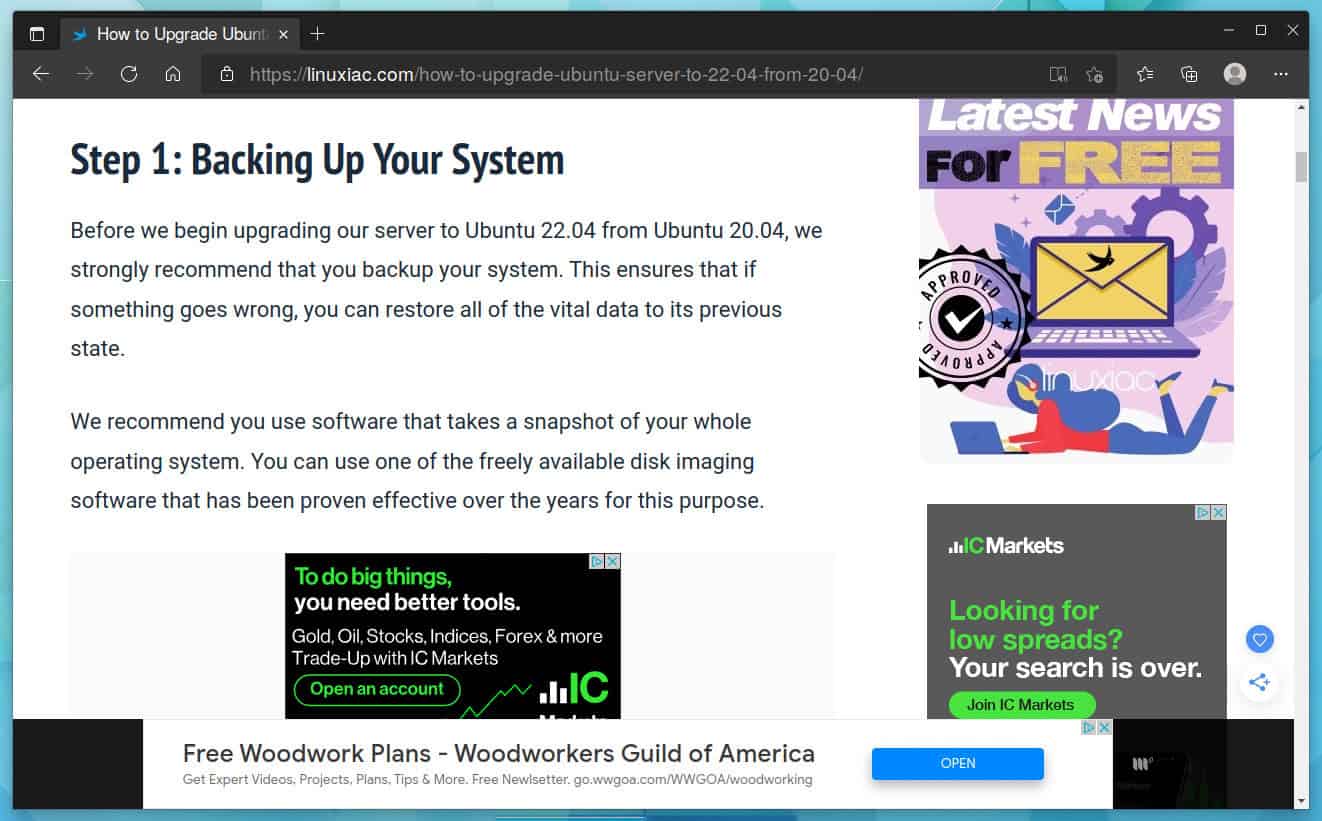Viewport: 1322px width, 821px height.
Task: Refresh the current page
Action: tap(129, 74)
